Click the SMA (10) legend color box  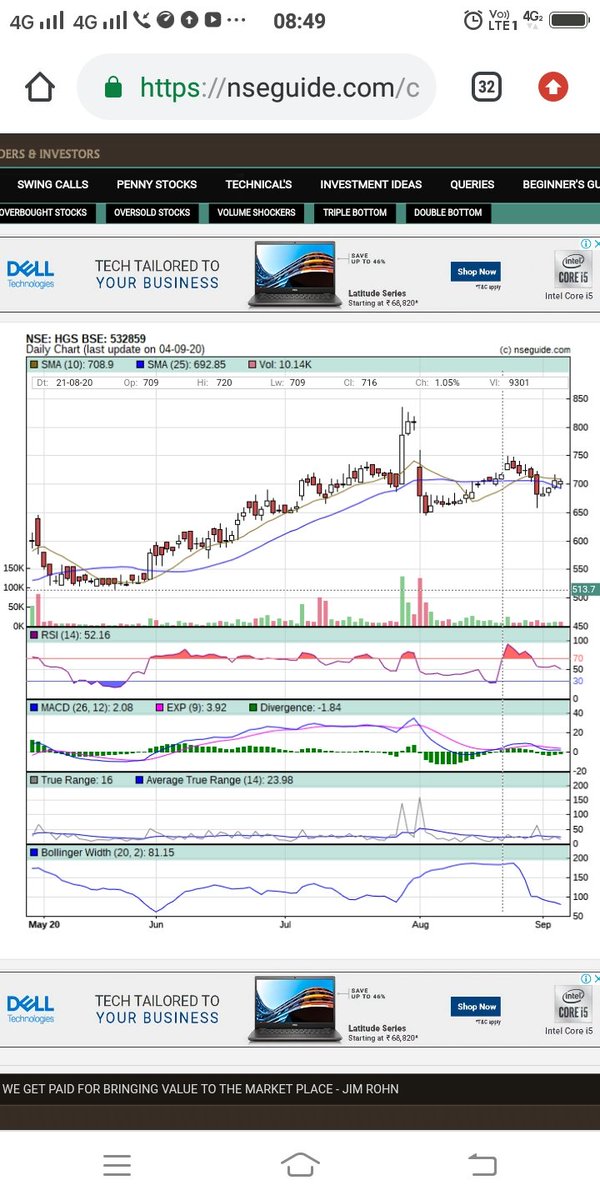point(33,365)
